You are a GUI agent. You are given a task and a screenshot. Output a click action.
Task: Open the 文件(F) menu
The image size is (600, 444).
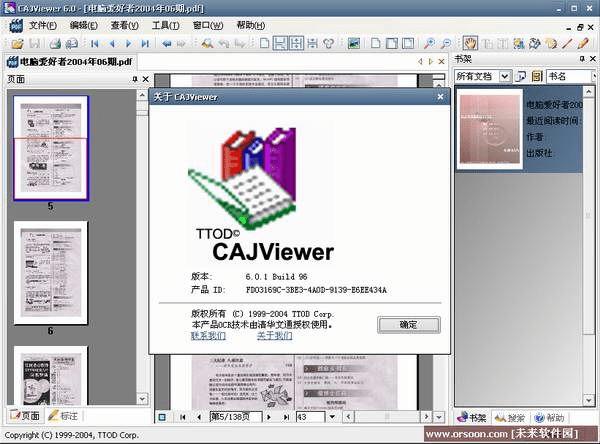[x=43, y=26]
